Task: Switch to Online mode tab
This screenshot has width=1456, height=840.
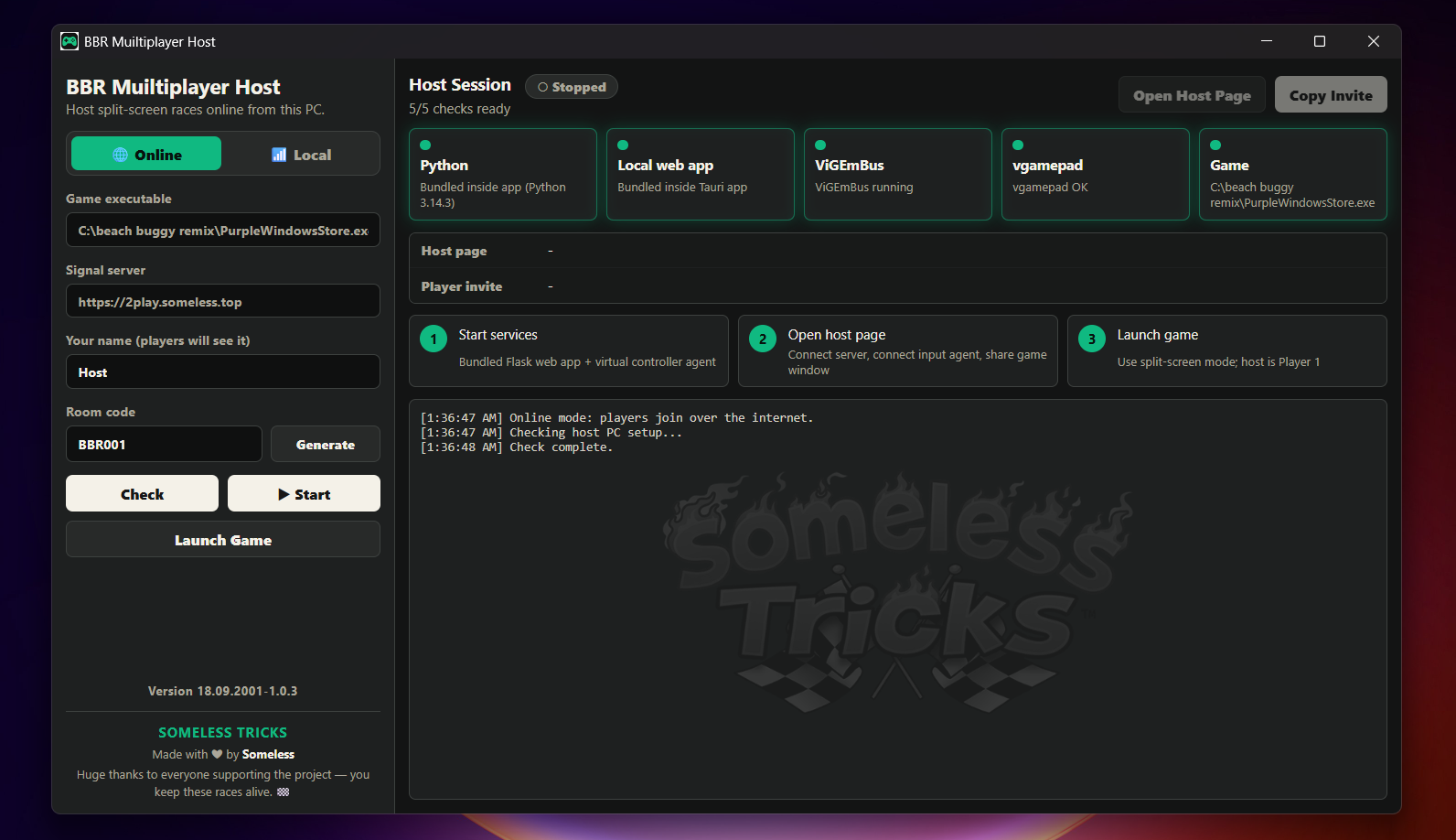Action: (x=146, y=154)
